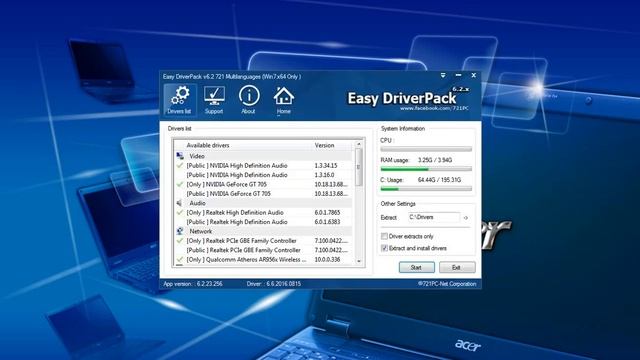Click the Start button
This screenshot has width=640, height=360.
click(x=416, y=267)
